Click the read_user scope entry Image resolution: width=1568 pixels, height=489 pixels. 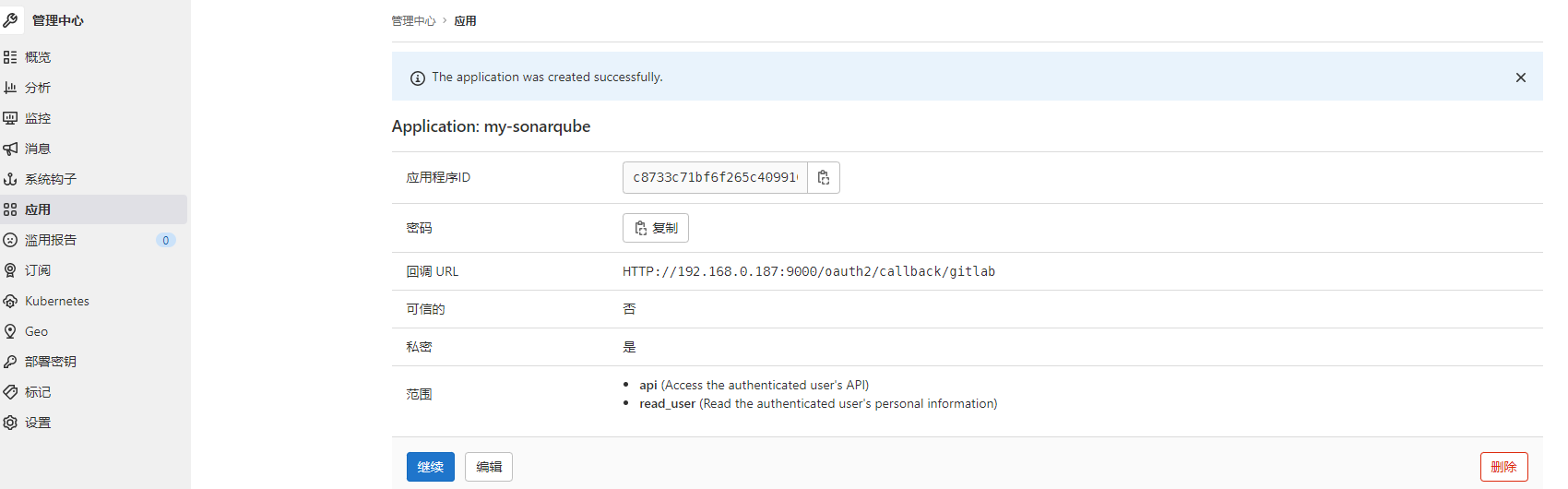coord(818,403)
